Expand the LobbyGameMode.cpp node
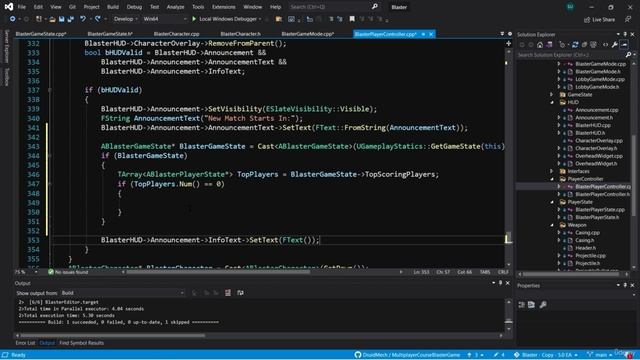The width and height of the screenshot is (640, 360). [559, 79]
